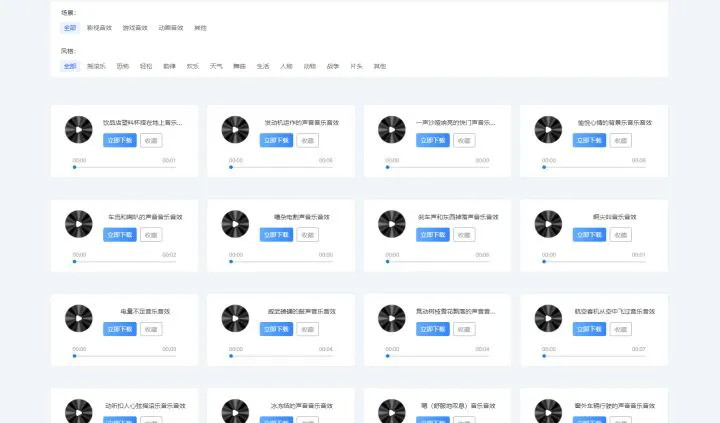Filter style by 天气
The height and width of the screenshot is (423, 720).
point(216,66)
